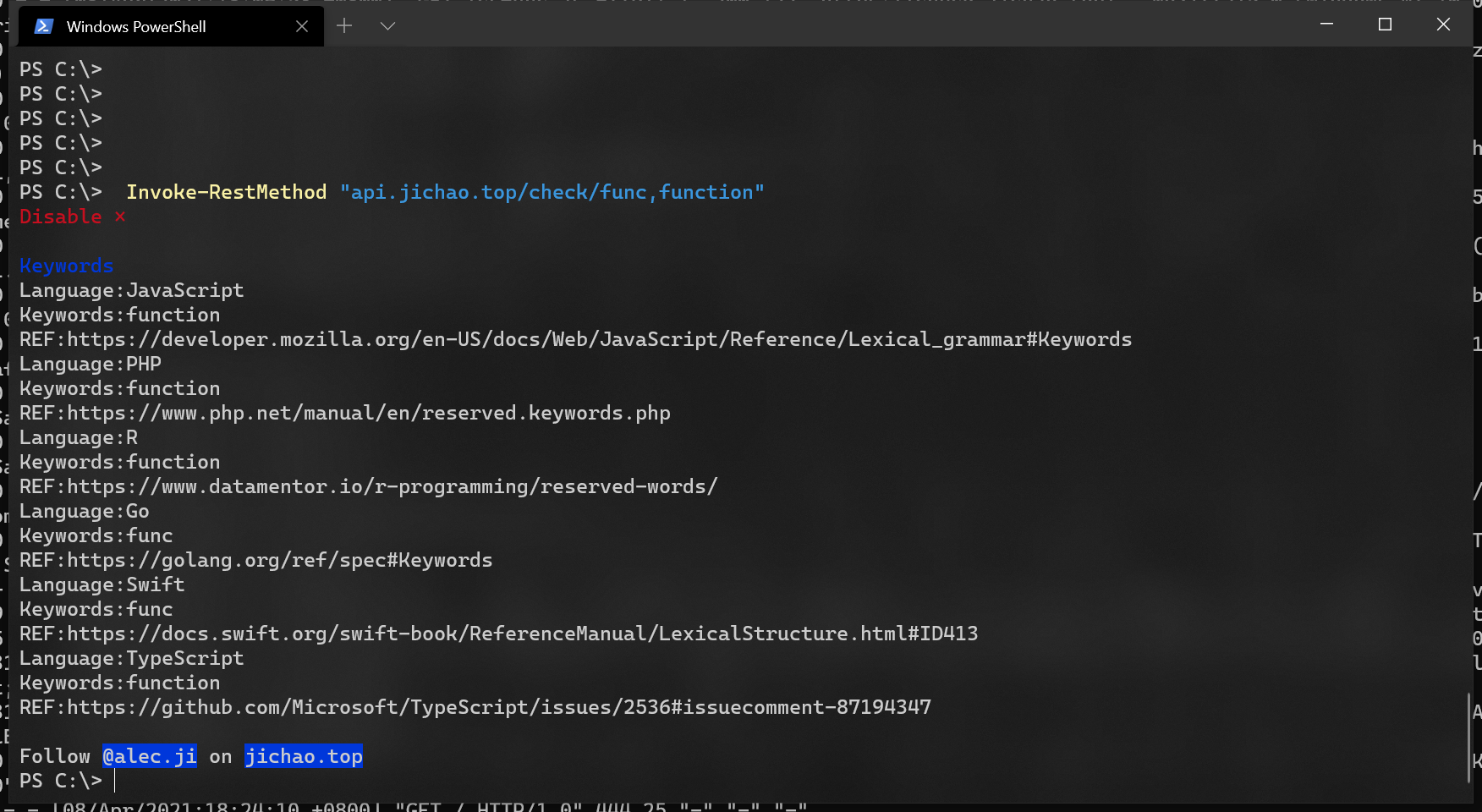The image size is (1482, 812).
Task: Open a new terminal tab with the plus button
Action: (x=344, y=26)
